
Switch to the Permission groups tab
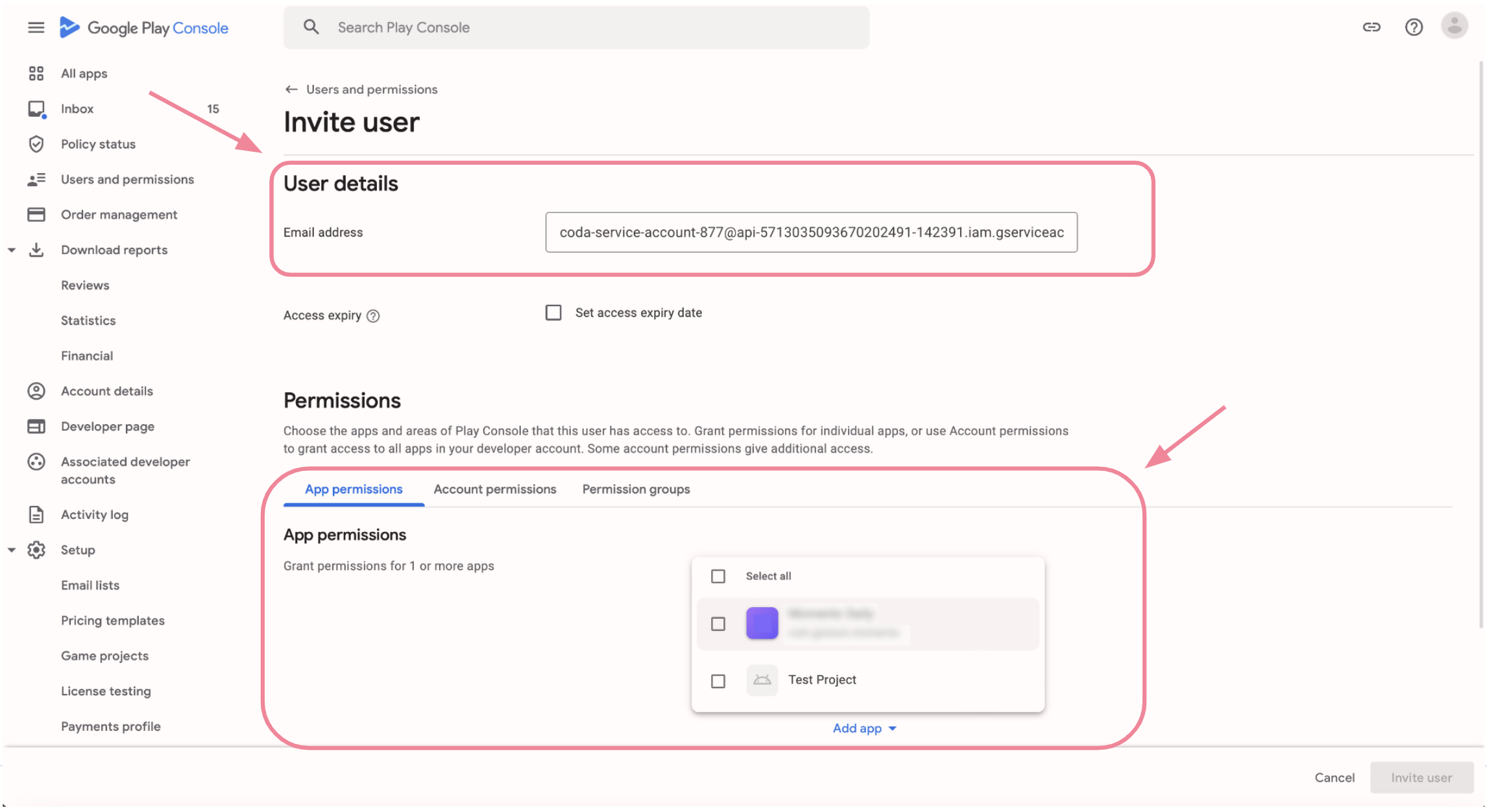point(636,489)
